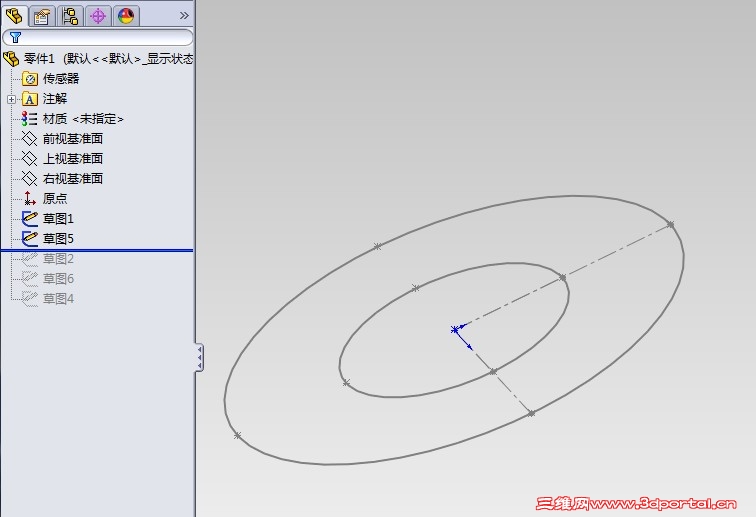Select the 零件1 root part node

click(108, 59)
